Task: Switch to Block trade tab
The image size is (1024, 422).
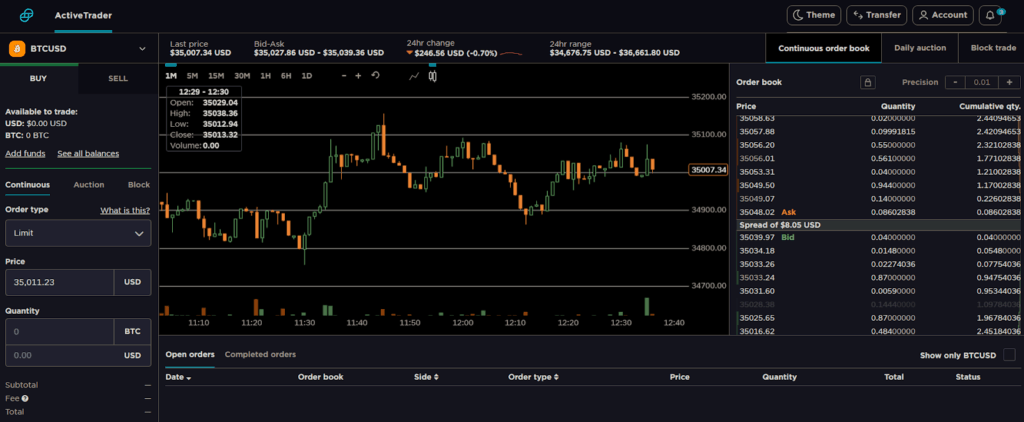Action: tap(993, 48)
